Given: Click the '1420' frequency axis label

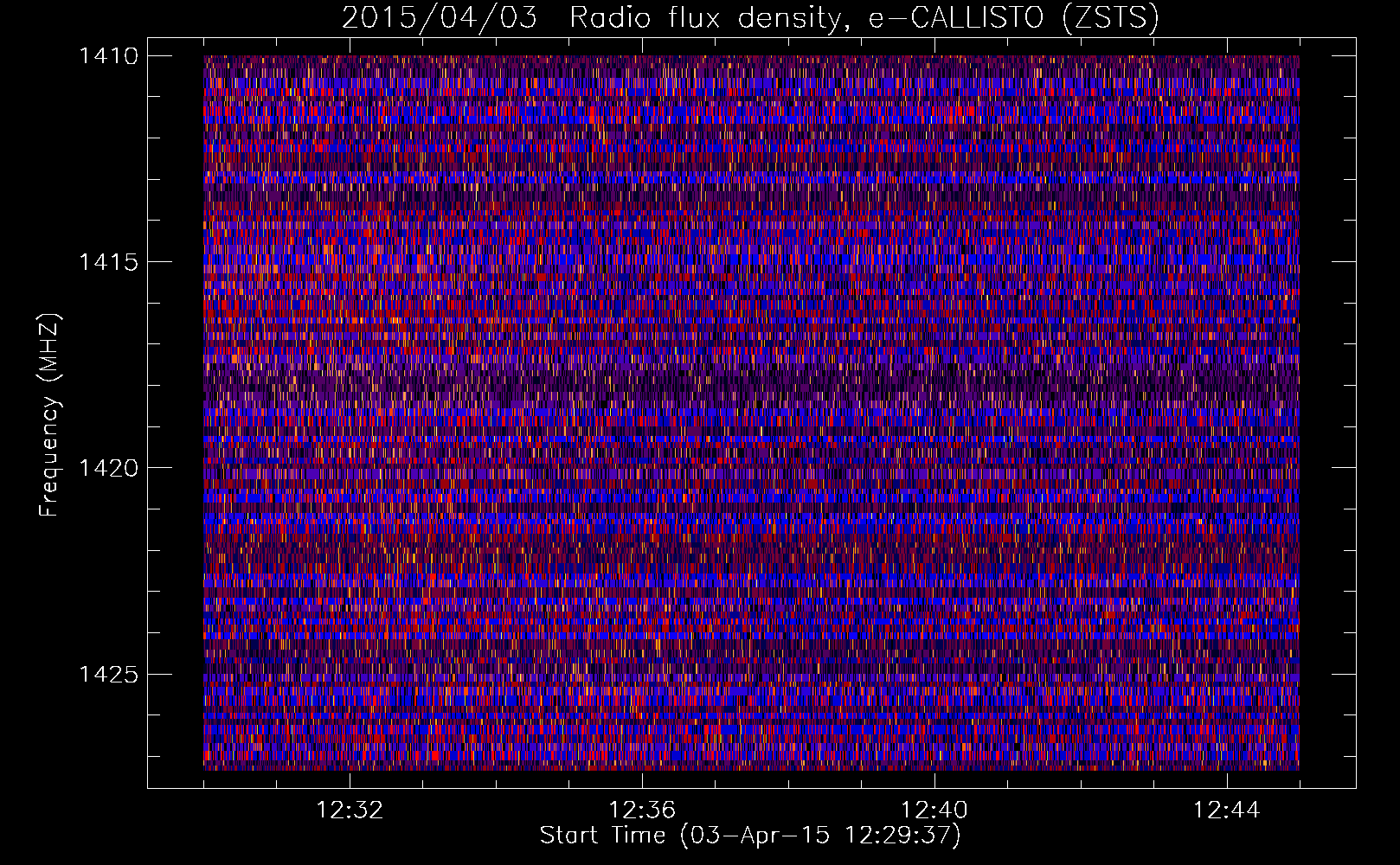Looking at the screenshot, I should pos(108,468).
